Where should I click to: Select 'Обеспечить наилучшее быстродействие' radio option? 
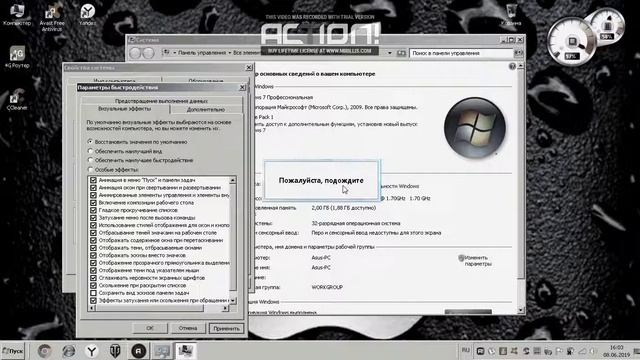tap(90, 160)
